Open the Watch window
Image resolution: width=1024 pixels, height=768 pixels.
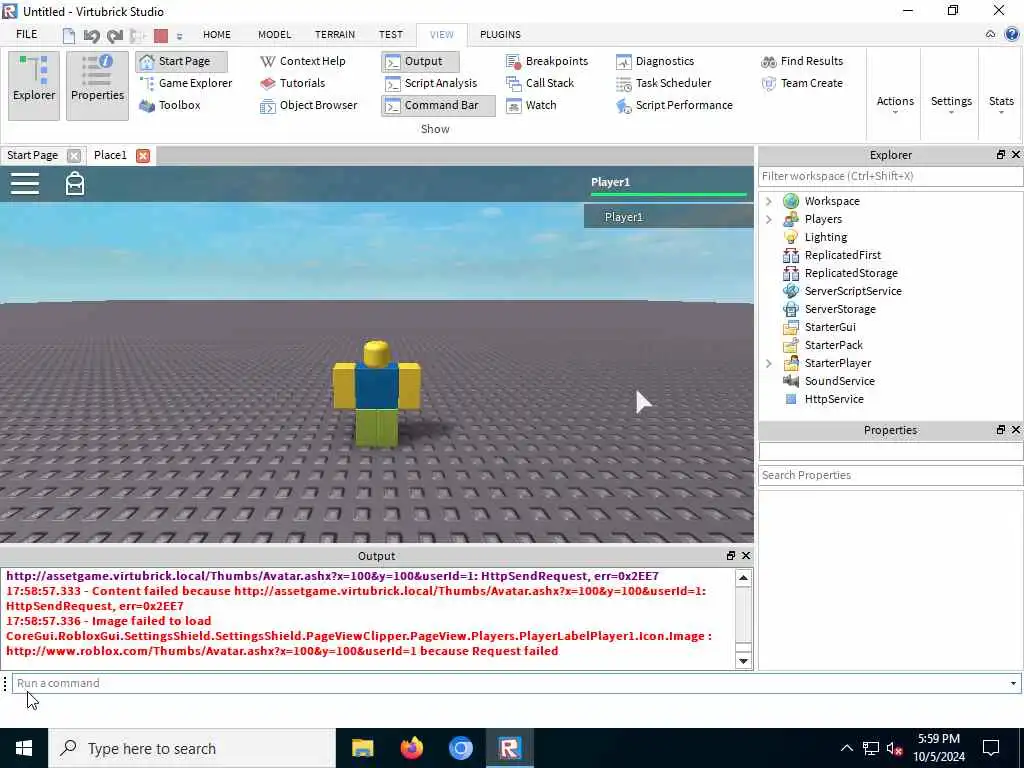coord(532,105)
